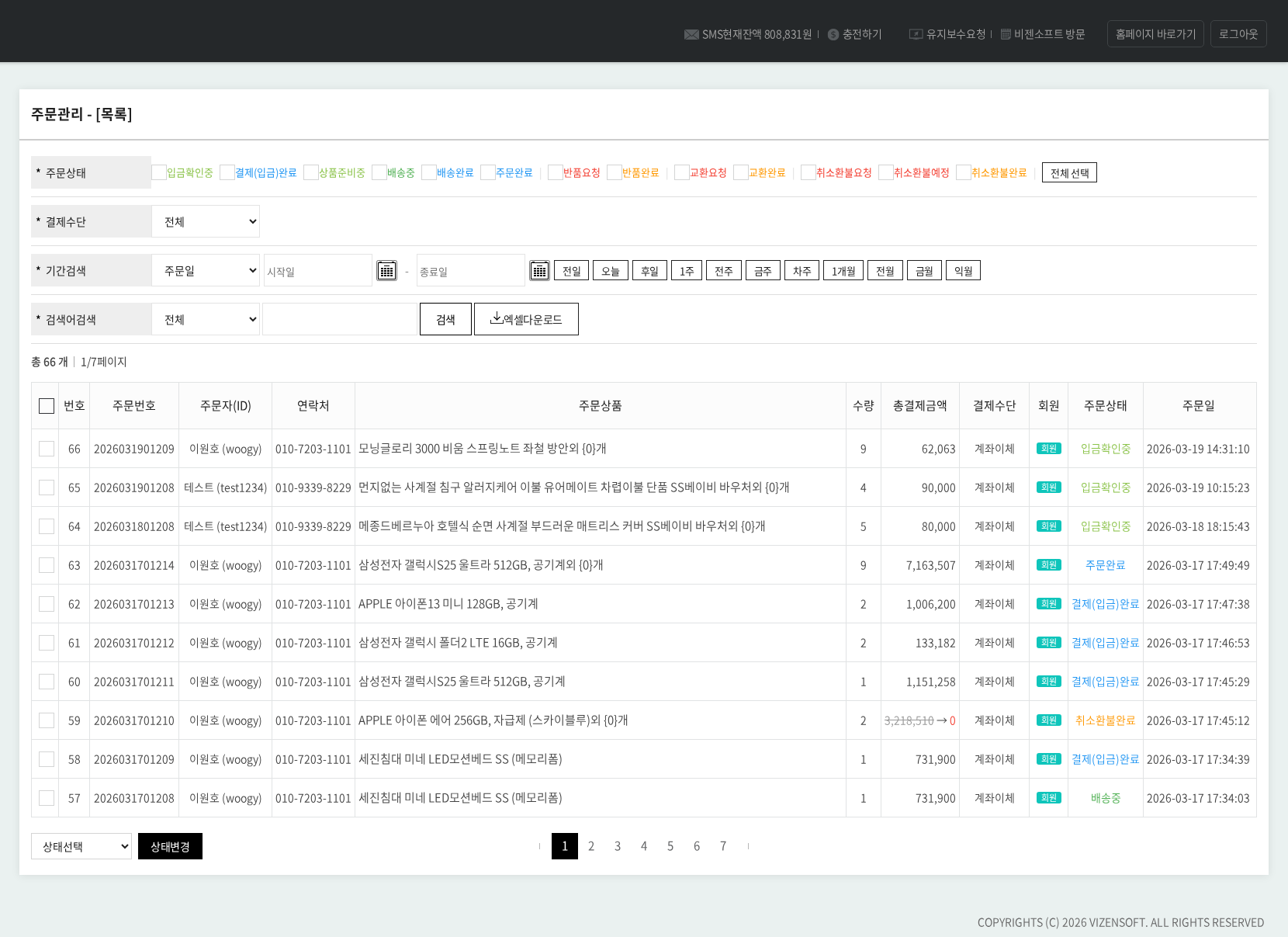Click the search keyword text field
This screenshot has height=937, width=1288.
tap(340, 319)
